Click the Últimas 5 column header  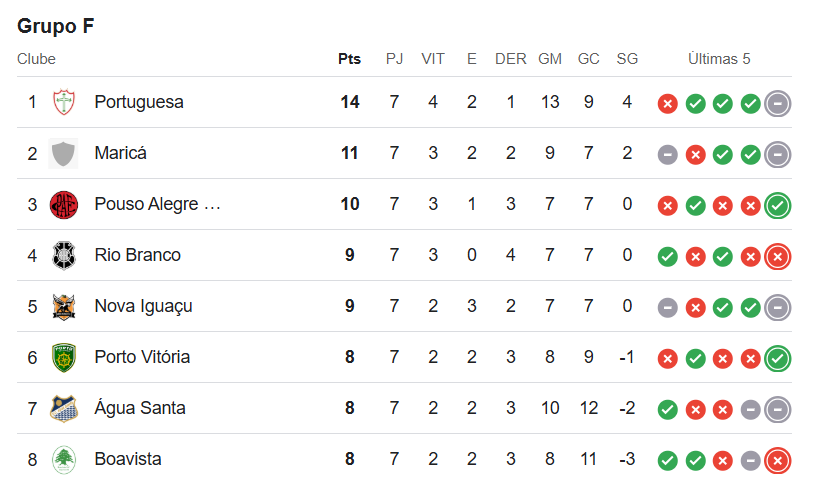[x=719, y=59]
